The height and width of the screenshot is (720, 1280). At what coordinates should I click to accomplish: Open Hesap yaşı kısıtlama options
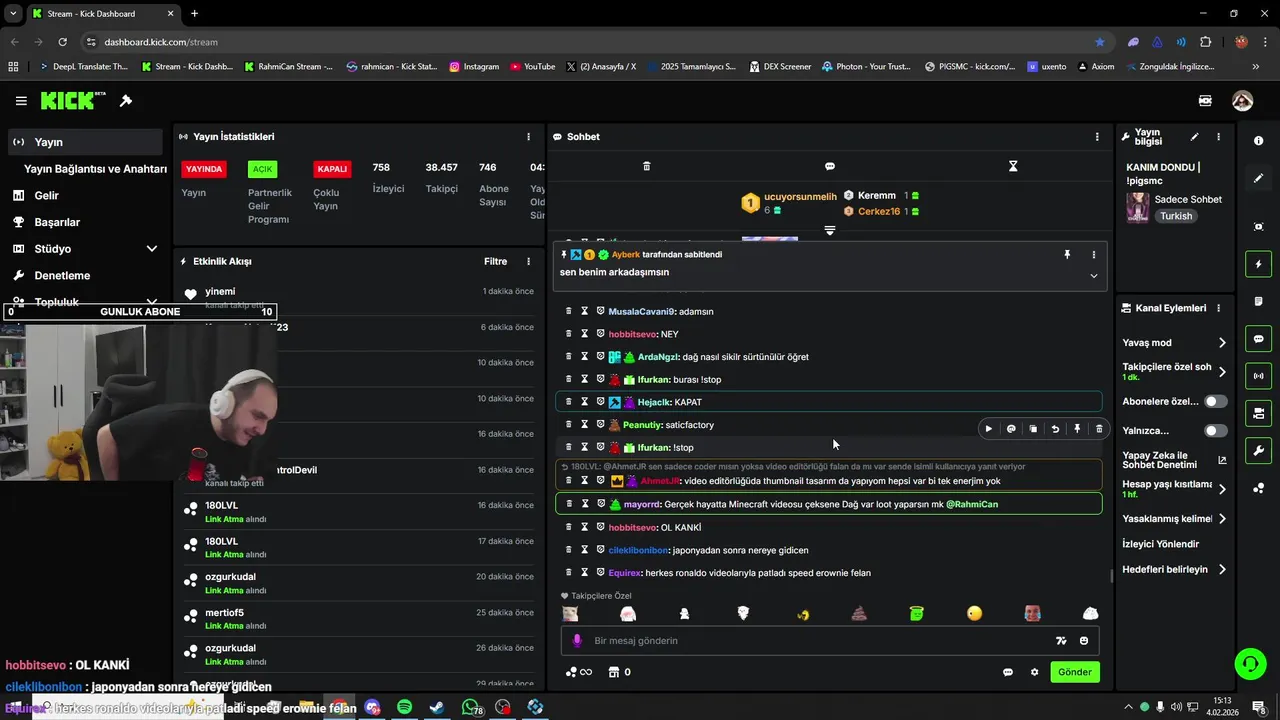[x=1222, y=489]
